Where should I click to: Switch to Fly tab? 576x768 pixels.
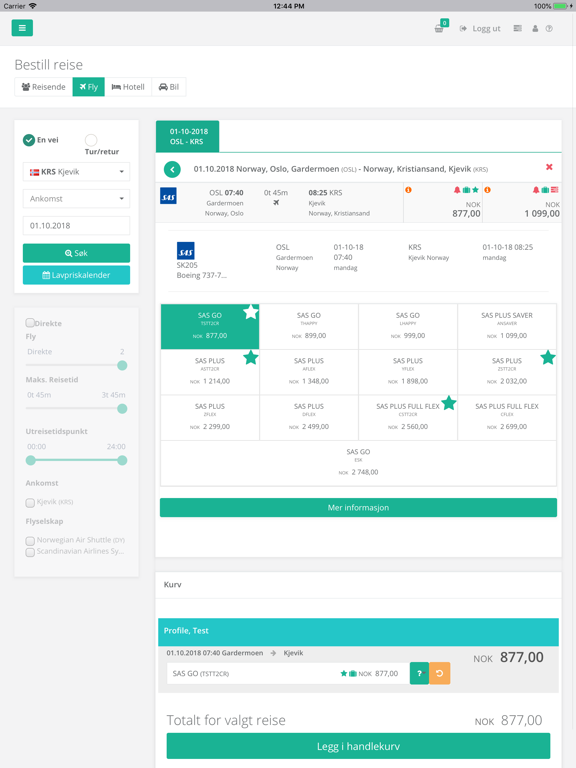coord(89,87)
